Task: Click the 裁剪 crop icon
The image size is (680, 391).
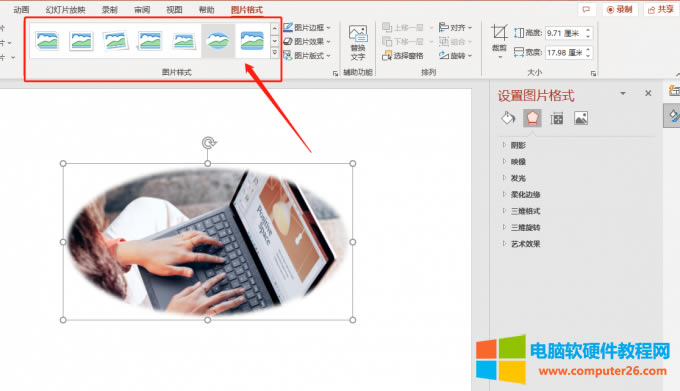Action: 499,33
